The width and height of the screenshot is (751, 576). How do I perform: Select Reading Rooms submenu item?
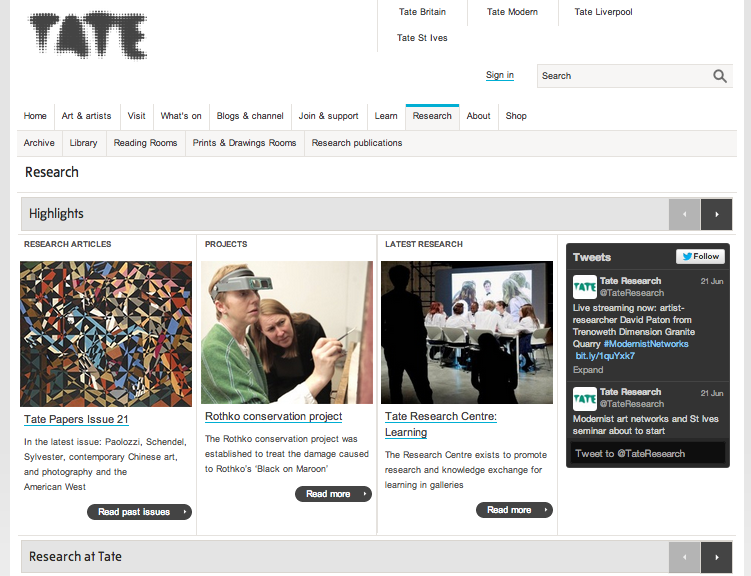[145, 143]
